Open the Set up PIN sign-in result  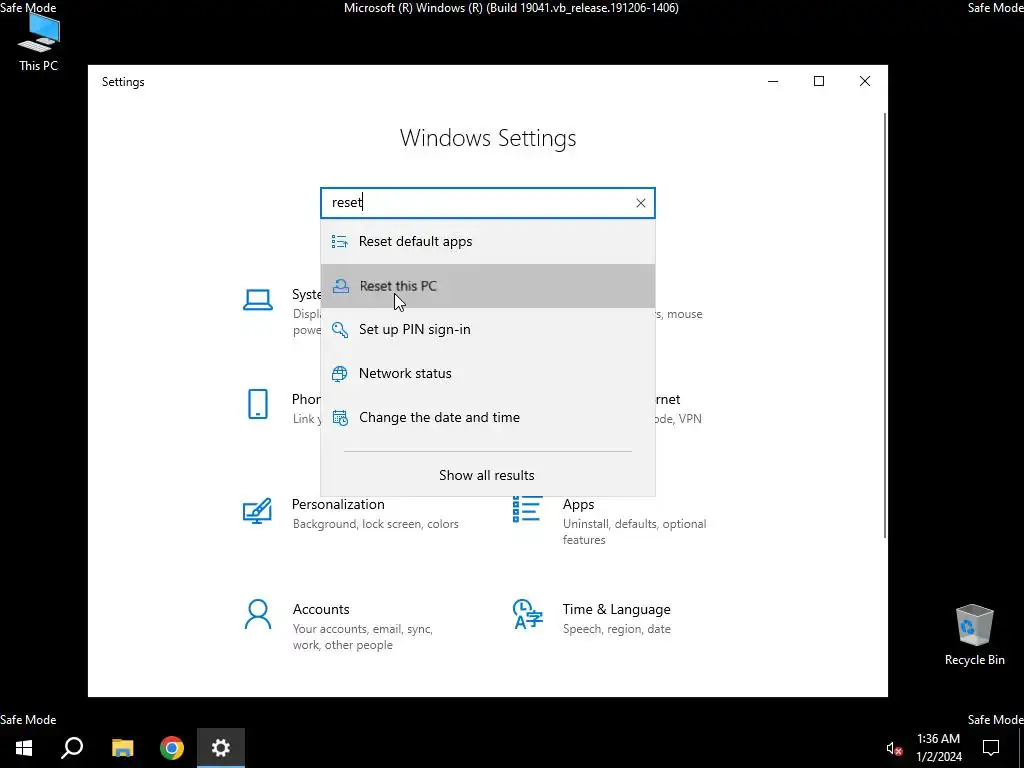(x=487, y=329)
